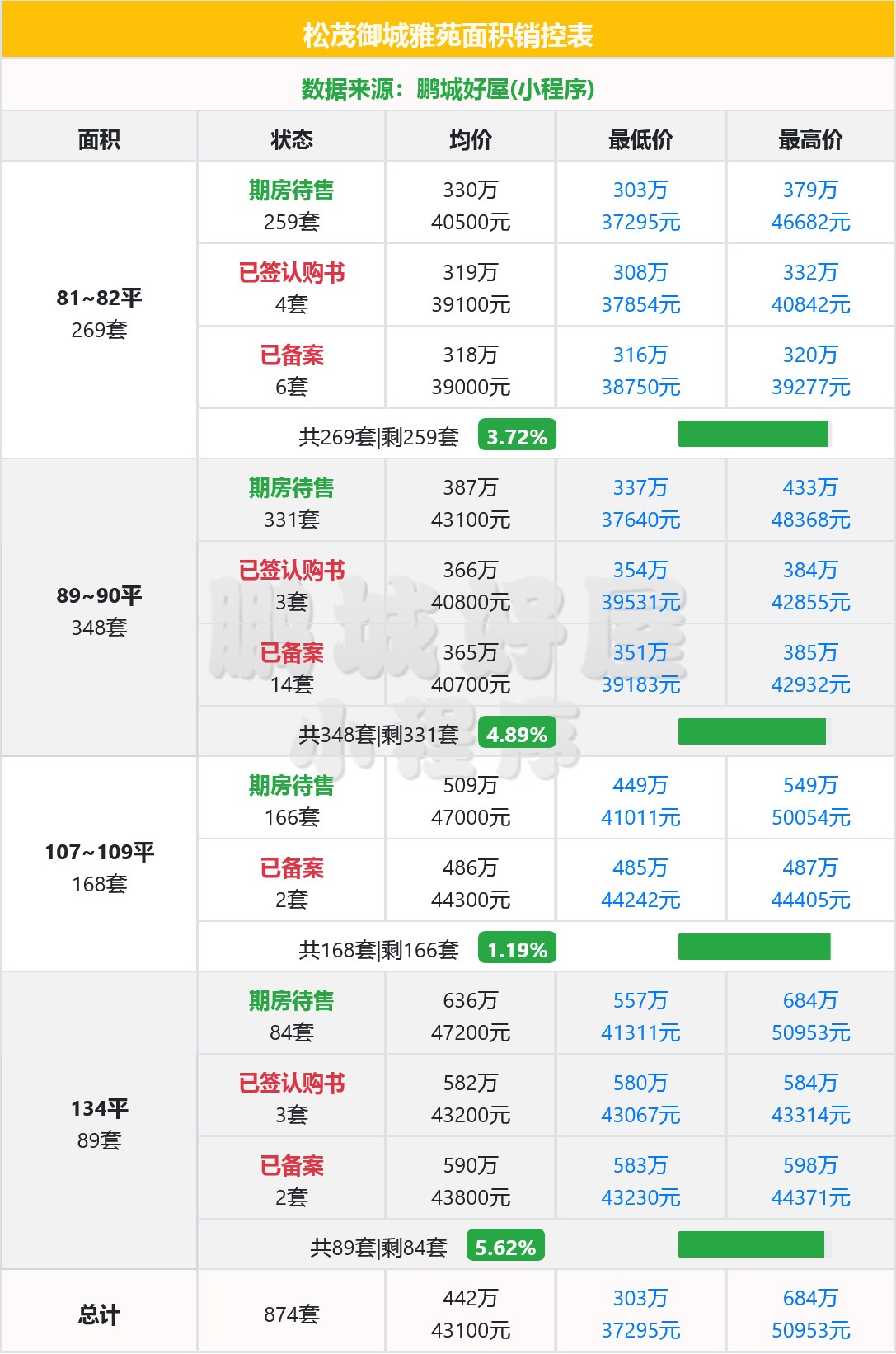Image resolution: width=896 pixels, height=1354 pixels.
Task: Click the 最低价 column header
Action: tap(640, 139)
